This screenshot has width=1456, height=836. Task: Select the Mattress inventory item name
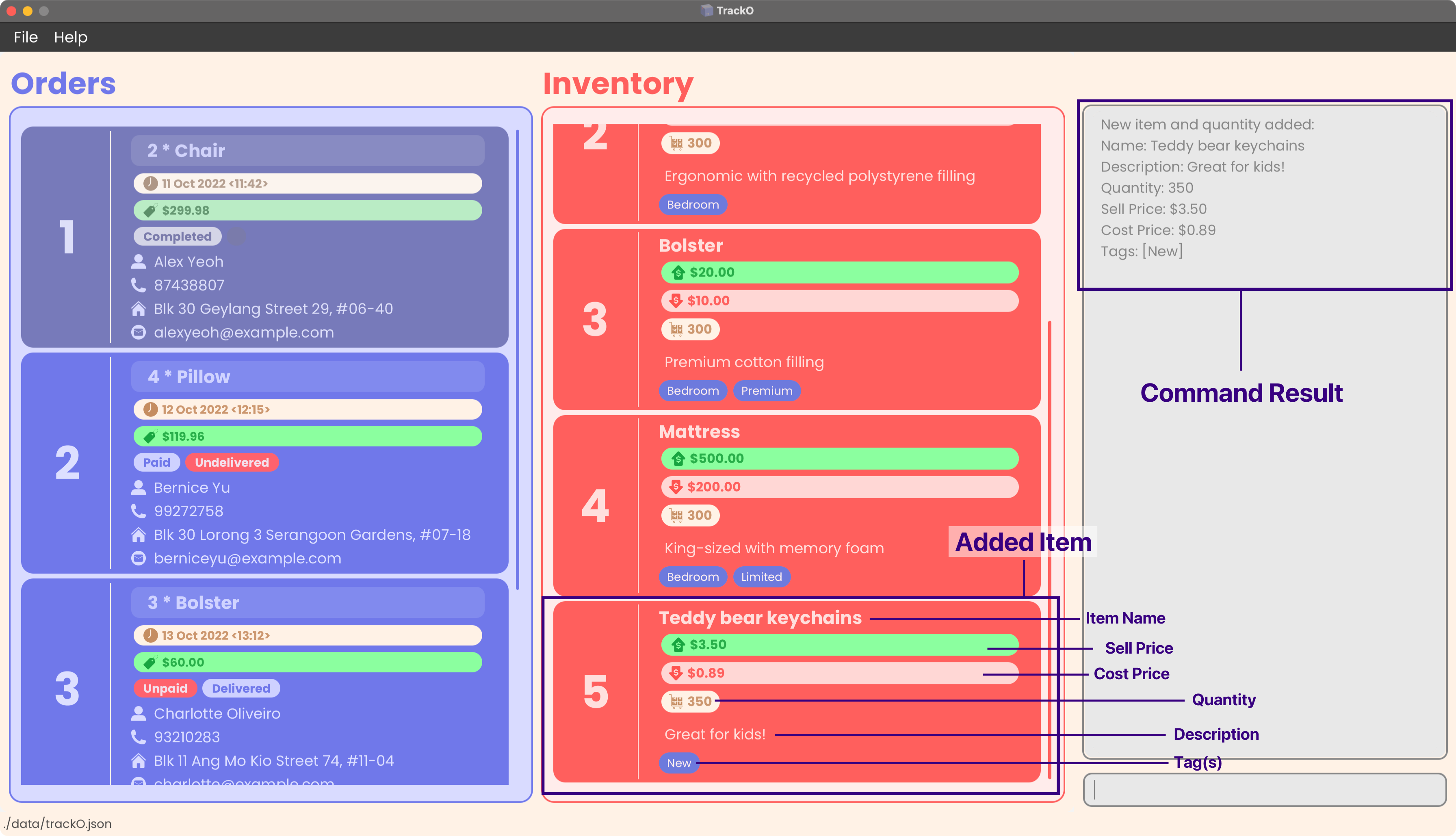tap(699, 432)
